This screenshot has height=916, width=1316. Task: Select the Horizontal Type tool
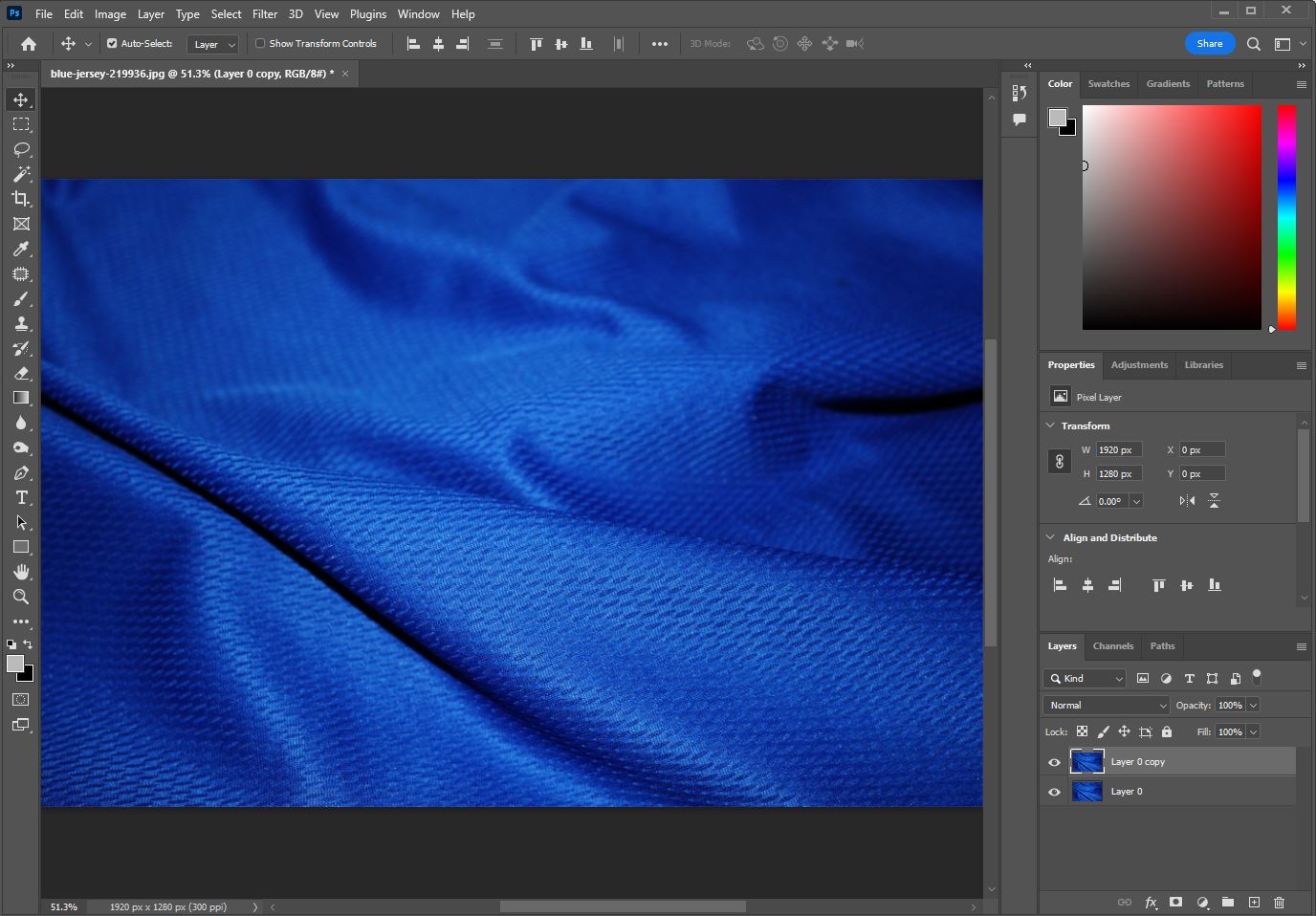[21, 497]
